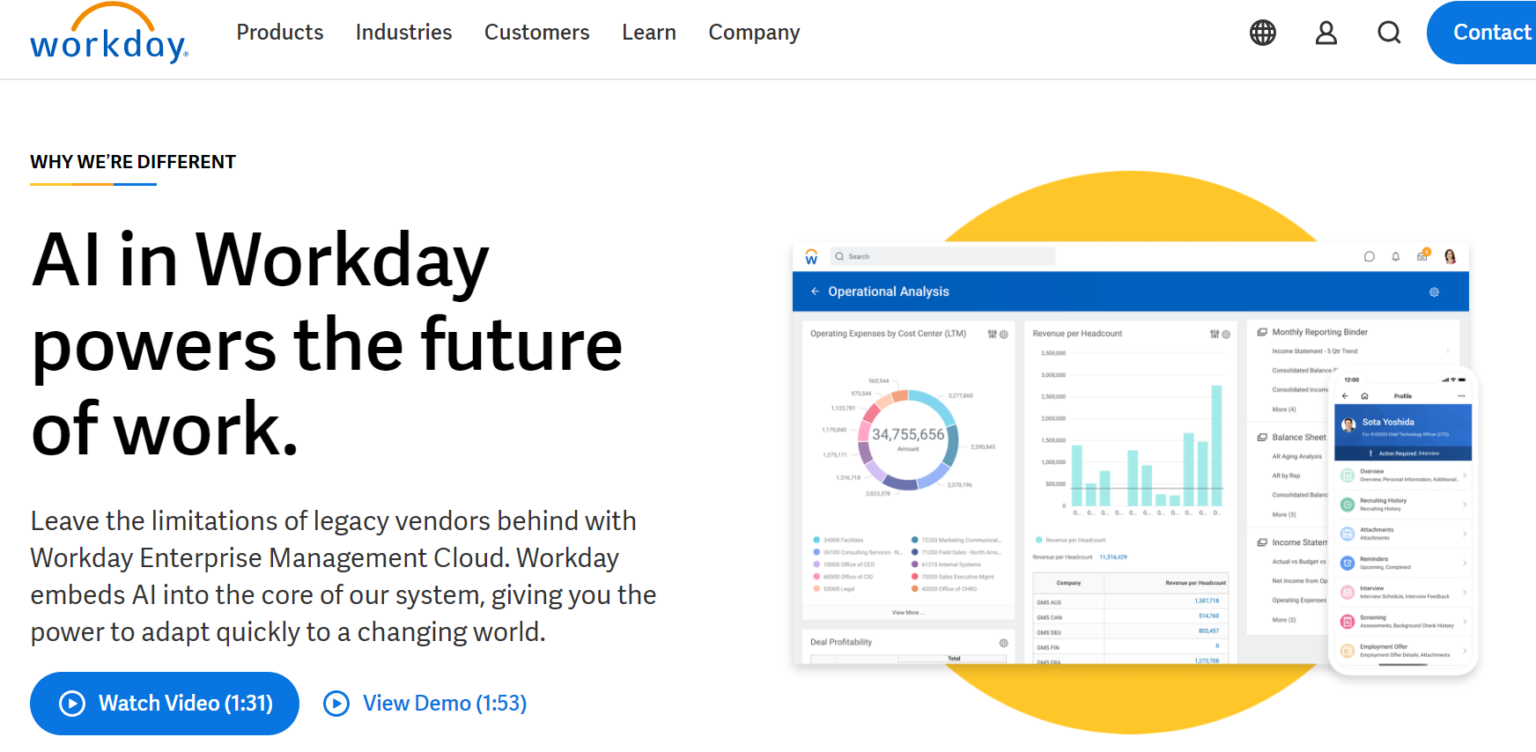Click the Overview icon in phone list
This screenshot has height=752, width=1536.
[1347, 475]
